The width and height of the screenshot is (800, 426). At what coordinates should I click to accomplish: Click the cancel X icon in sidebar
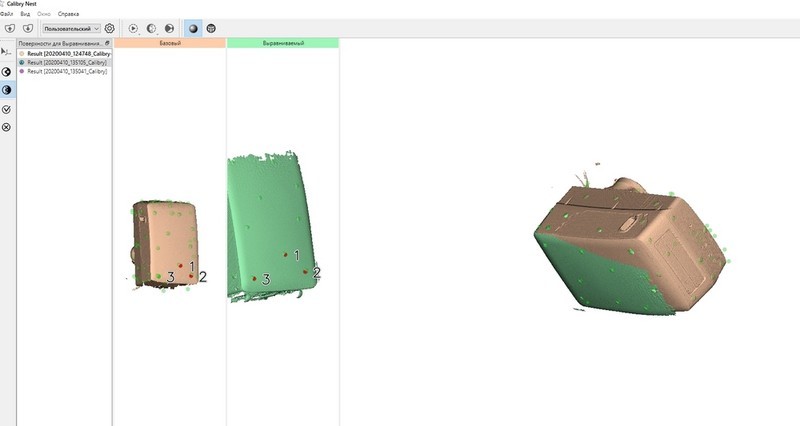coord(7,128)
